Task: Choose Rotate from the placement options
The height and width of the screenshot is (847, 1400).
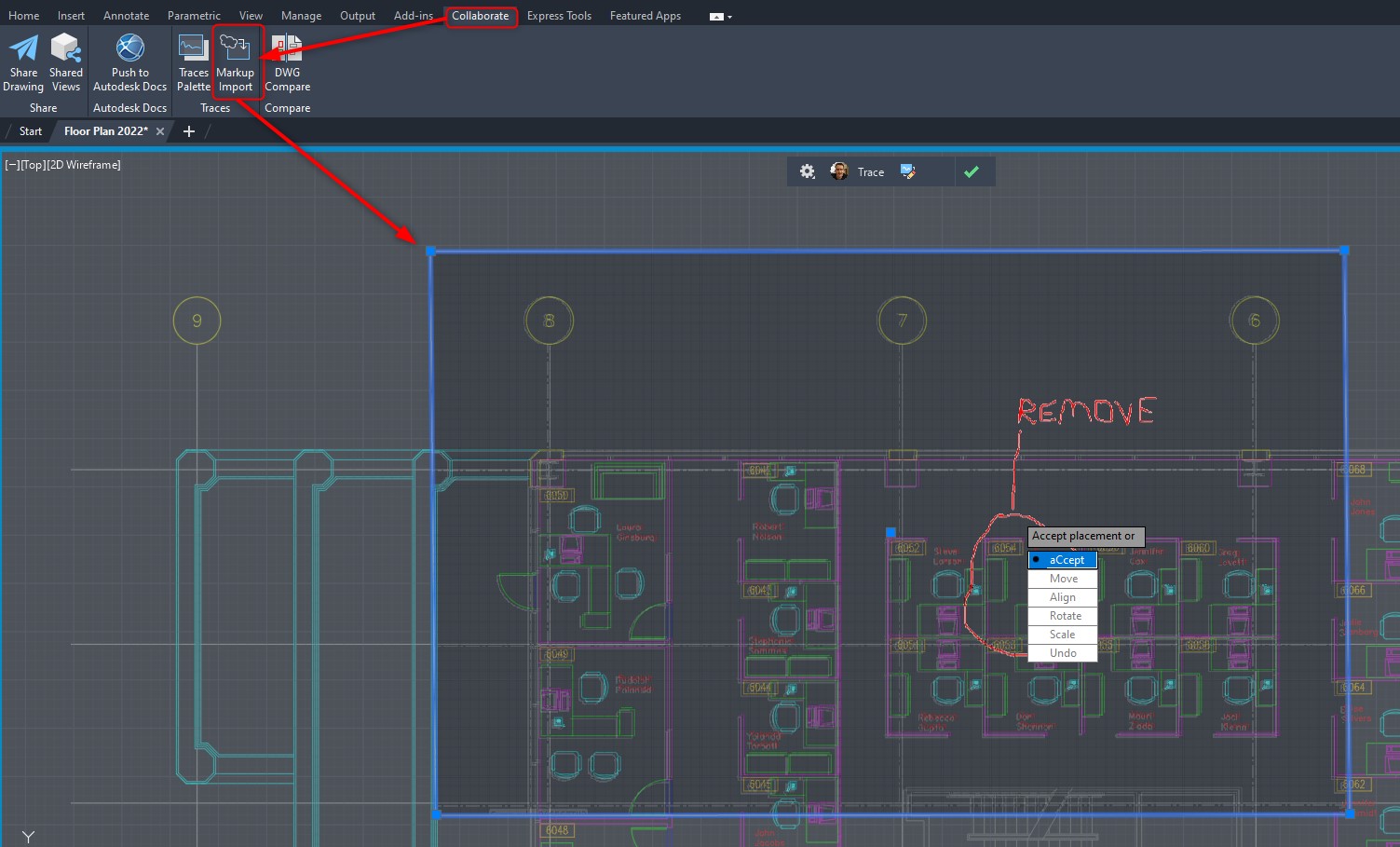Action: 1062,615
